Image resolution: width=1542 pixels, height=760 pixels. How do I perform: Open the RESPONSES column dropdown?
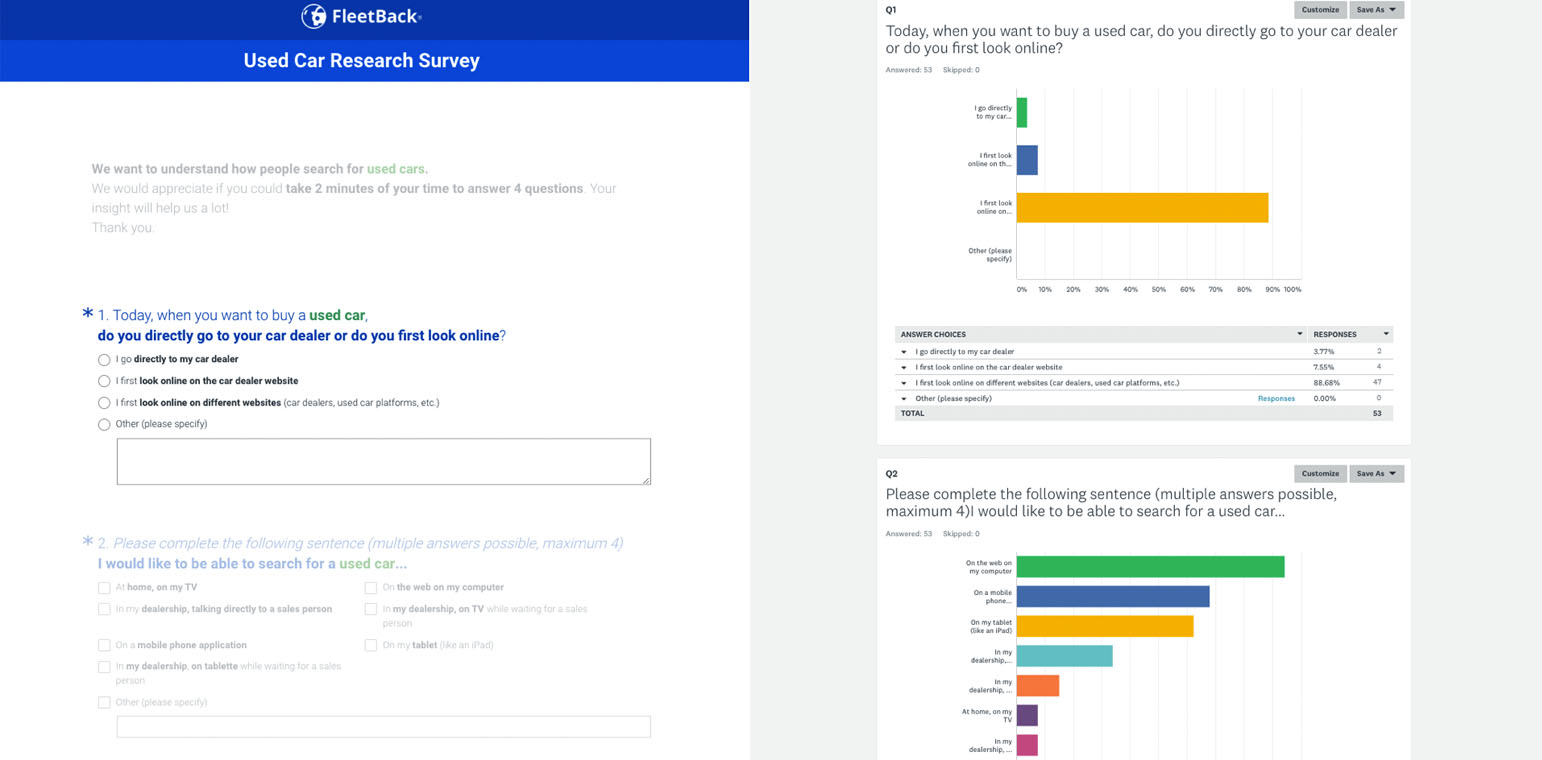pyautogui.click(x=1384, y=333)
